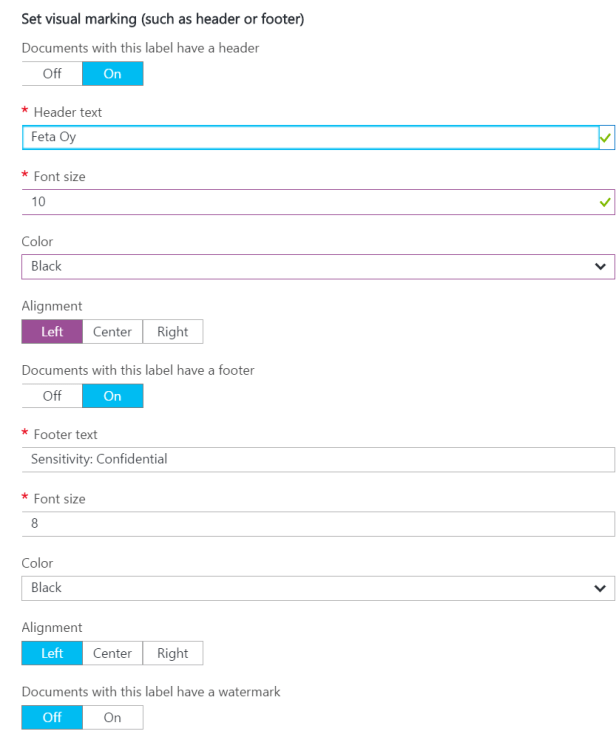This screenshot has width=616, height=734.
Task: Select Left alignment for the footer
Action: tap(51, 653)
